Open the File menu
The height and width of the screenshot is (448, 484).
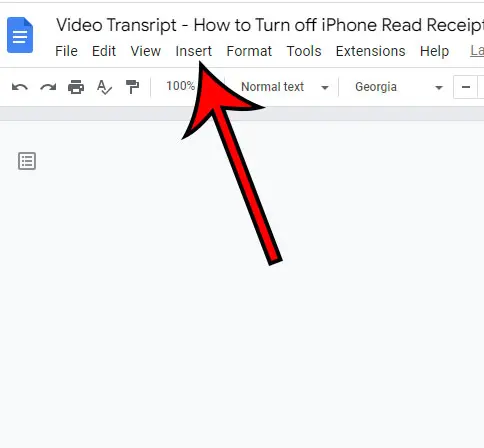point(66,51)
